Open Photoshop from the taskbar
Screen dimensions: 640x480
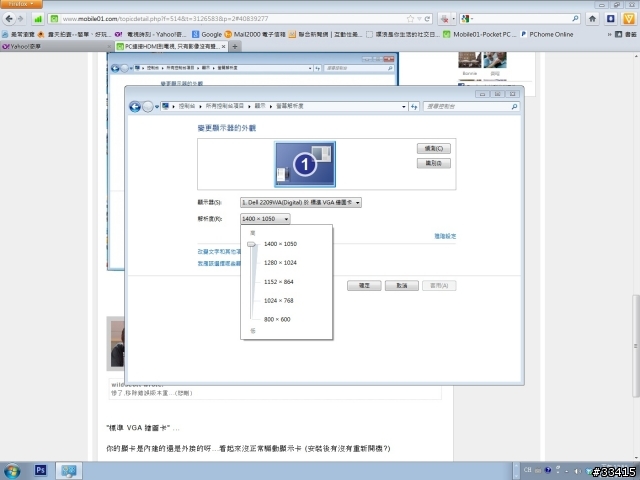pos(40,470)
